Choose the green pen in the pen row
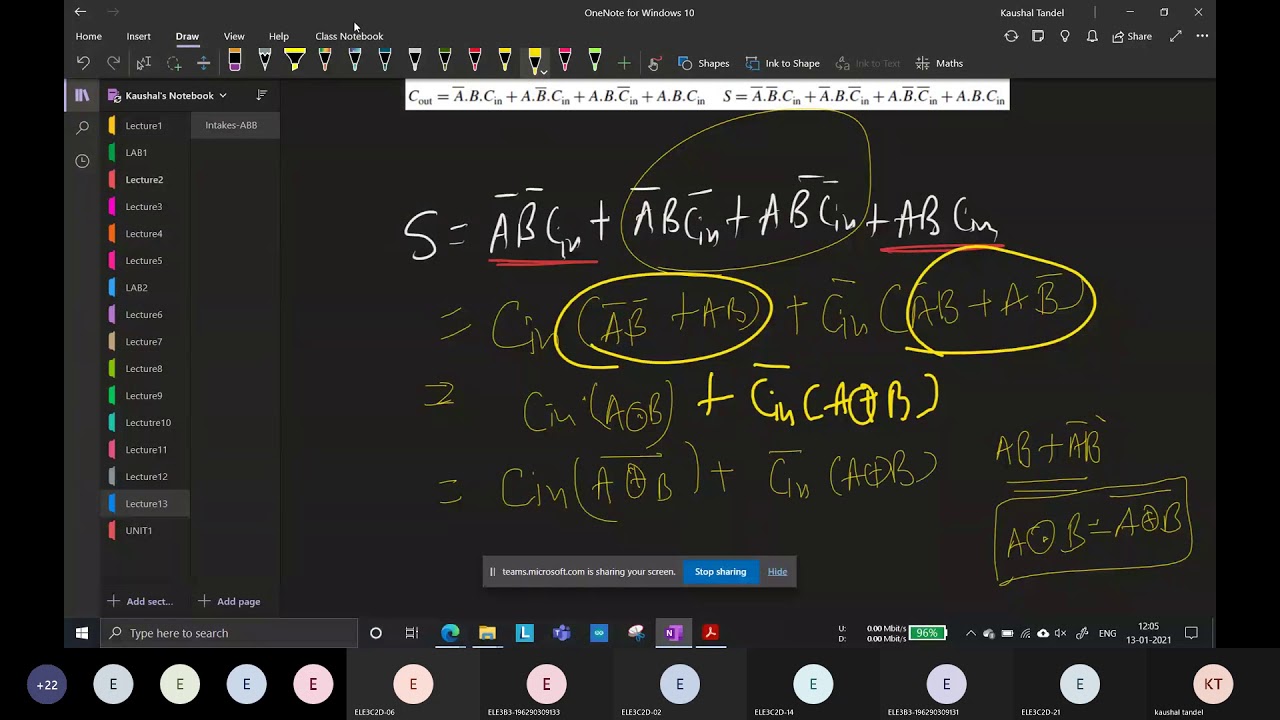The height and width of the screenshot is (720, 1280). point(445,62)
